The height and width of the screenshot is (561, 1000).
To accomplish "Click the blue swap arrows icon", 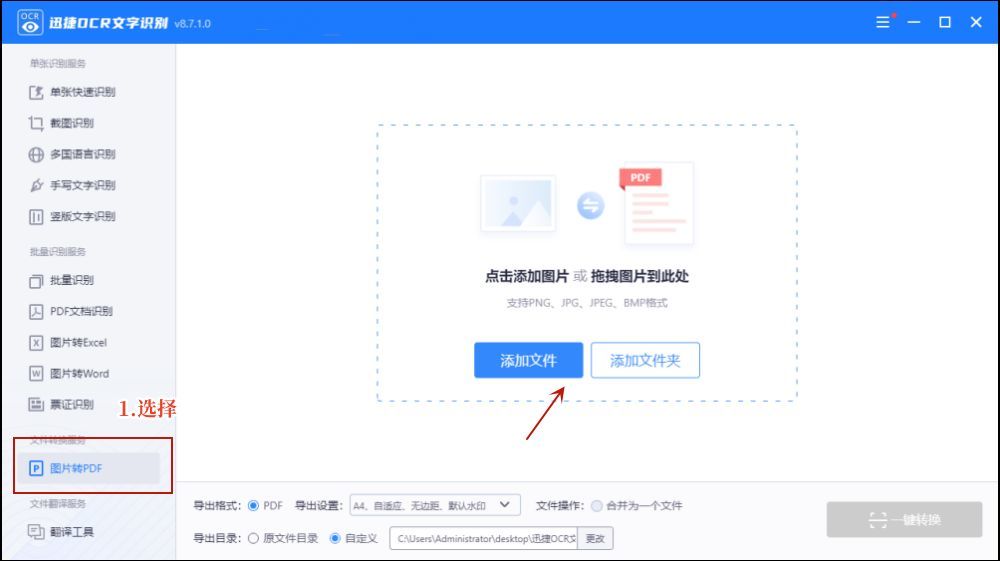I will pyautogui.click(x=591, y=205).
